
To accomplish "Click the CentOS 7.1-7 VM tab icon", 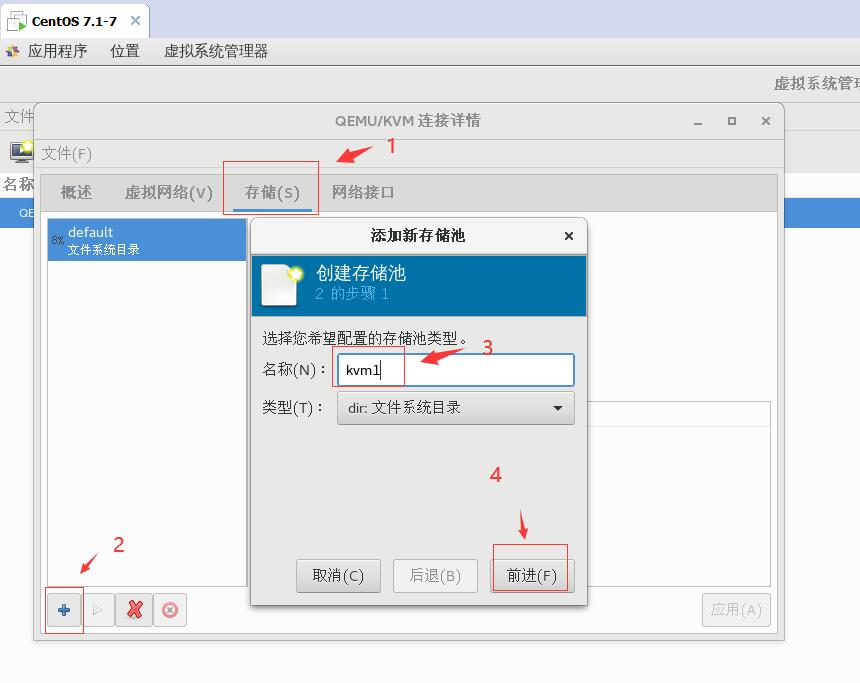I will [x=16, y=21].
